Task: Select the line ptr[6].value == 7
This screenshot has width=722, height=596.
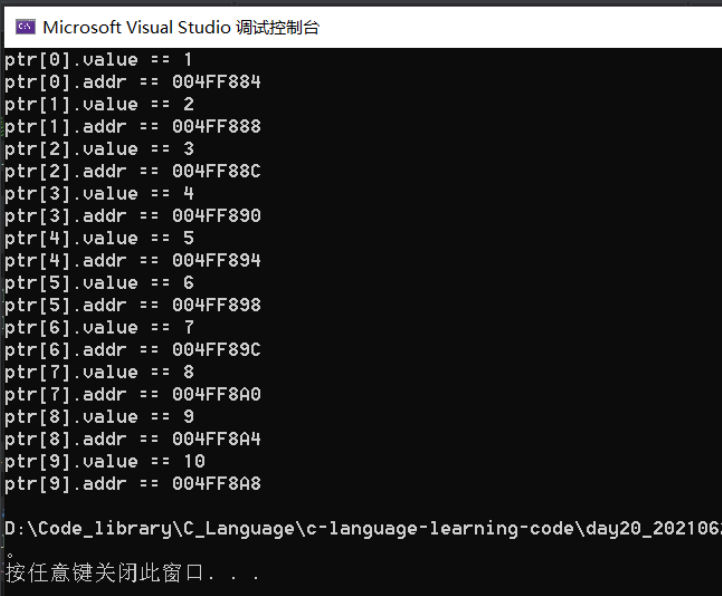Action: point(99,328)
